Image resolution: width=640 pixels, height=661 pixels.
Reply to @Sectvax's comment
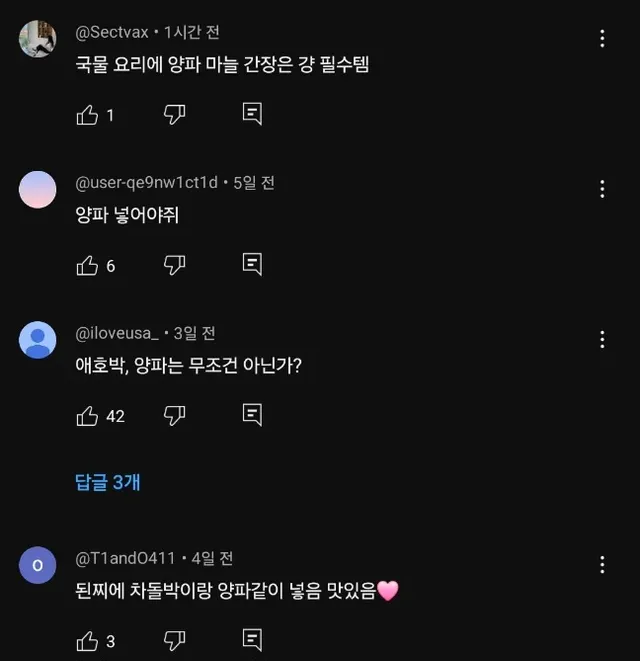pos(253,115)
